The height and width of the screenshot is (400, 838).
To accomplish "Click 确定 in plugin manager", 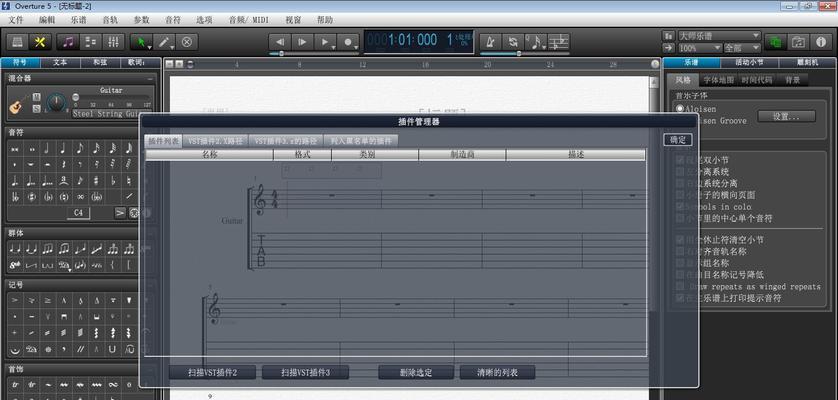I will tap(678, 140).
